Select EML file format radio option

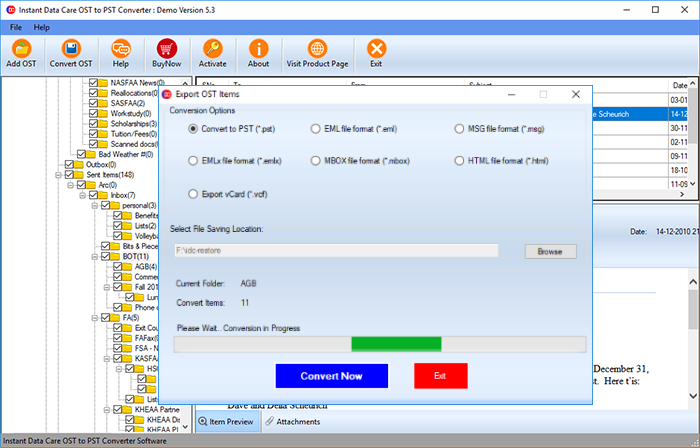coord(316,129)
